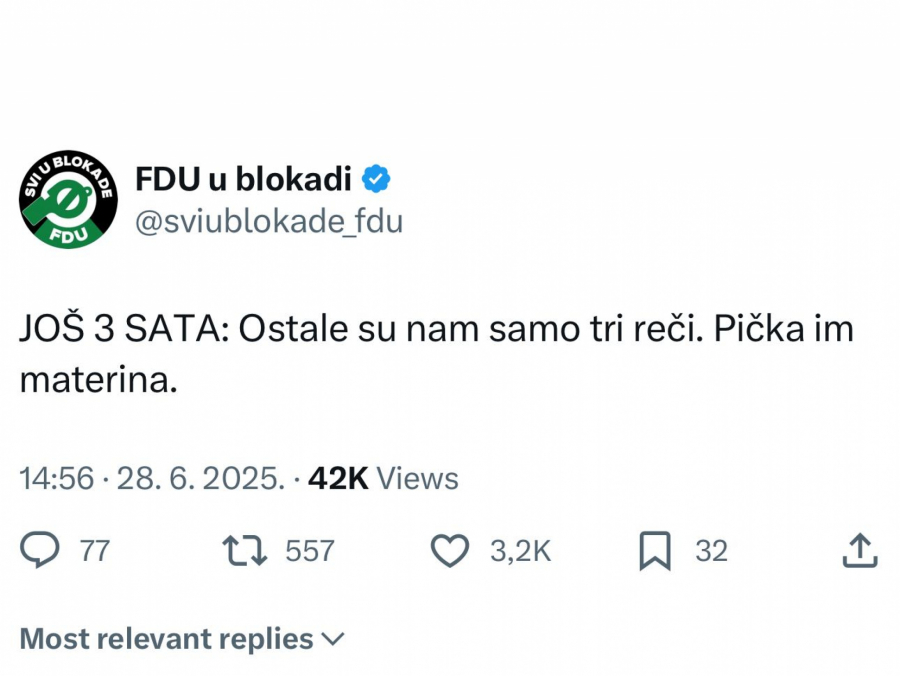
Task: Click the like count 3,2K
Action: click(x=520, y=549)
